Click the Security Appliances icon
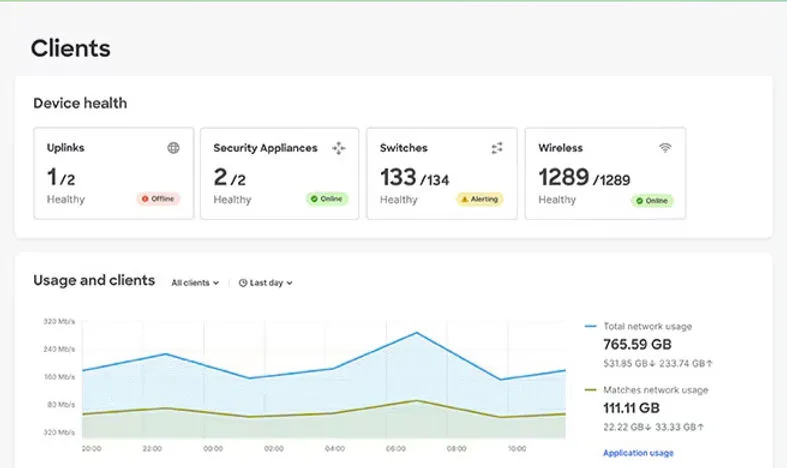This screenshot has height=468, width=787. [339, 148]
